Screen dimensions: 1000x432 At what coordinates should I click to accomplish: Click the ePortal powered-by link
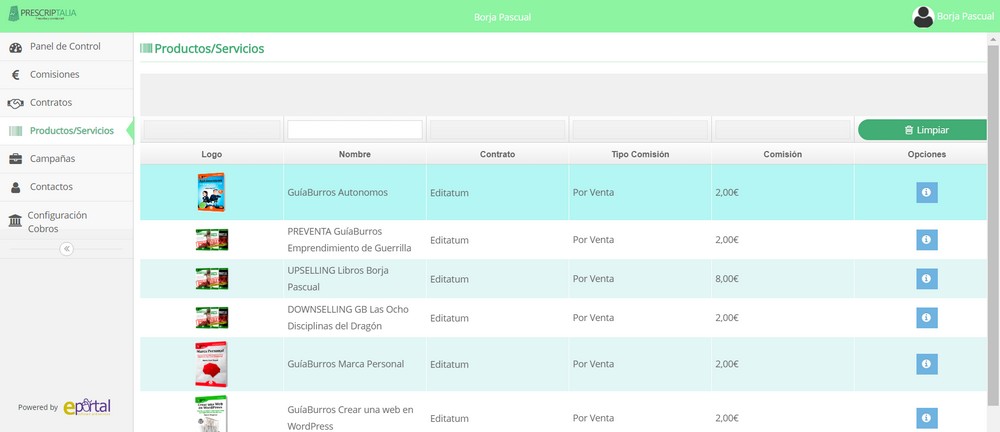[86, 407]
